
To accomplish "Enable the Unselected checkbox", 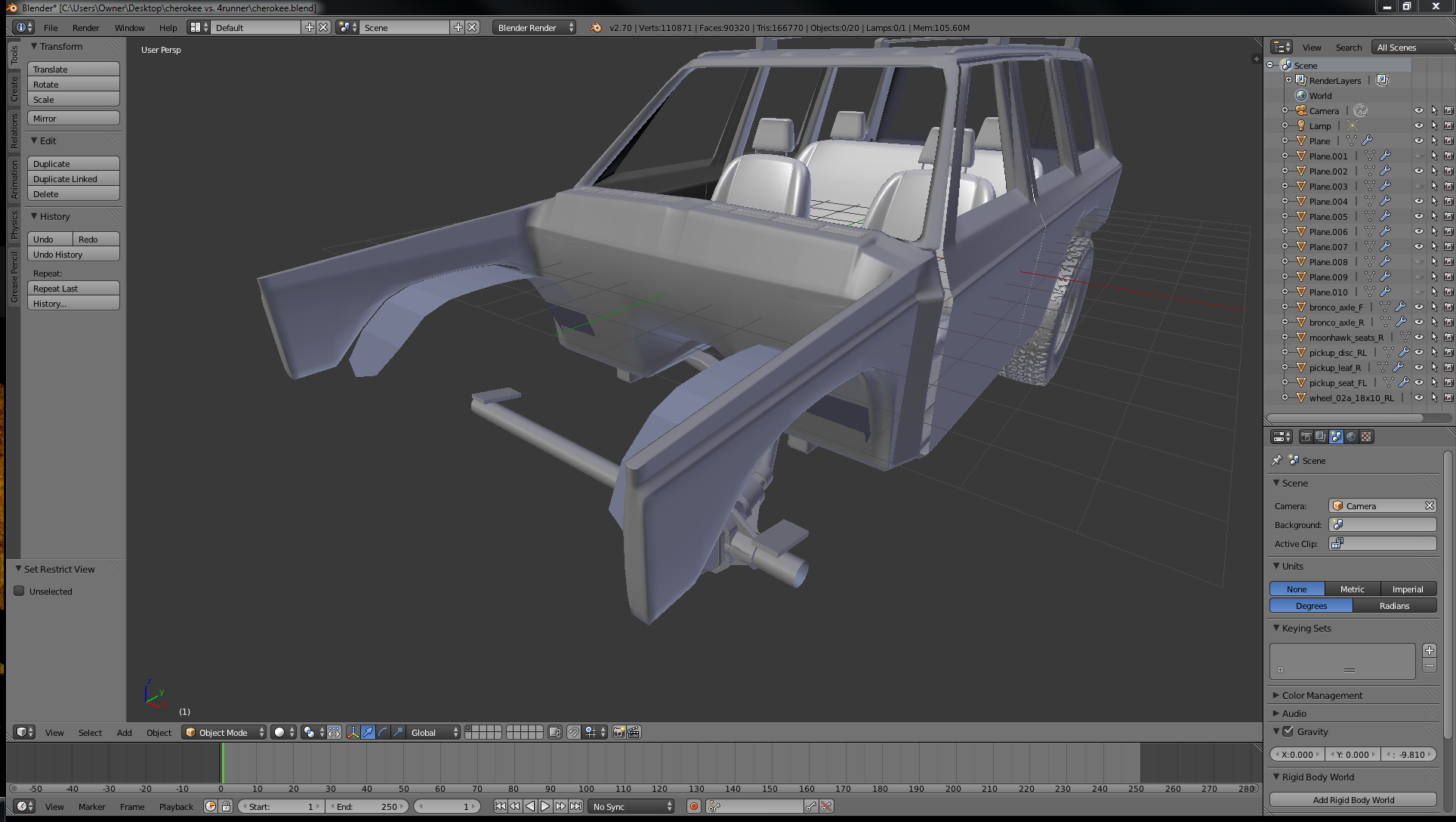I will 20,591.
